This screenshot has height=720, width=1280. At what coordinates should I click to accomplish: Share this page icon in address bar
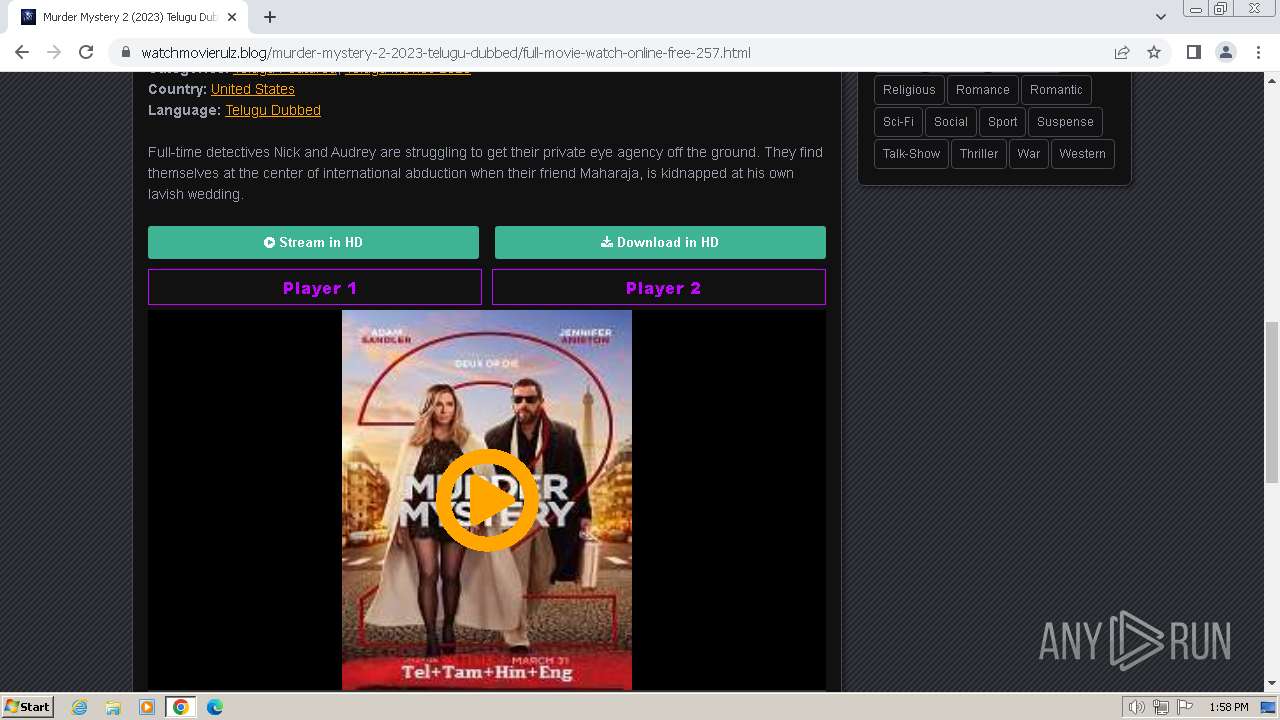(x=1122, y=52)
